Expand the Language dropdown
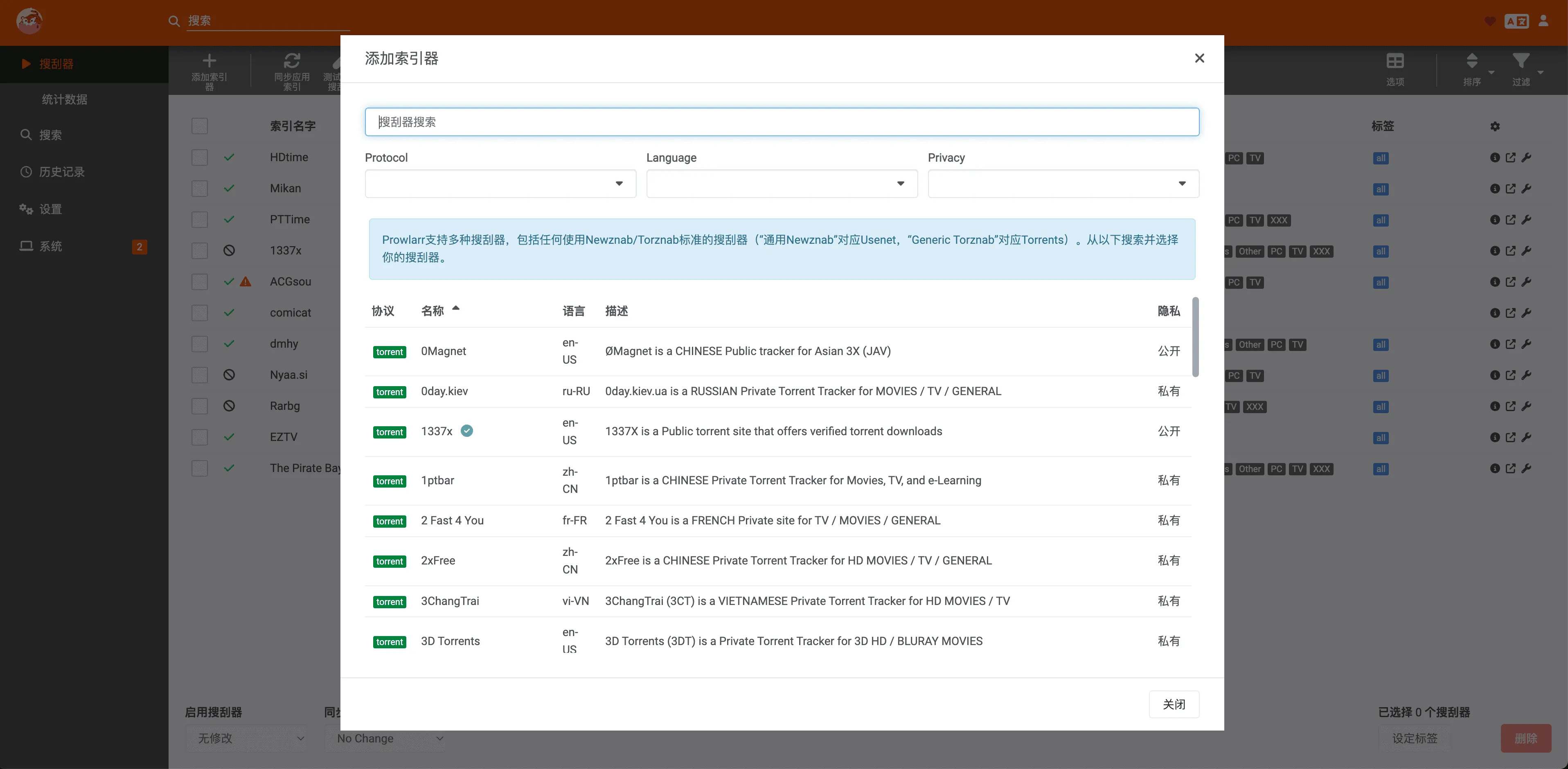Screen dimensions: 1568x769 click(782, 184)
